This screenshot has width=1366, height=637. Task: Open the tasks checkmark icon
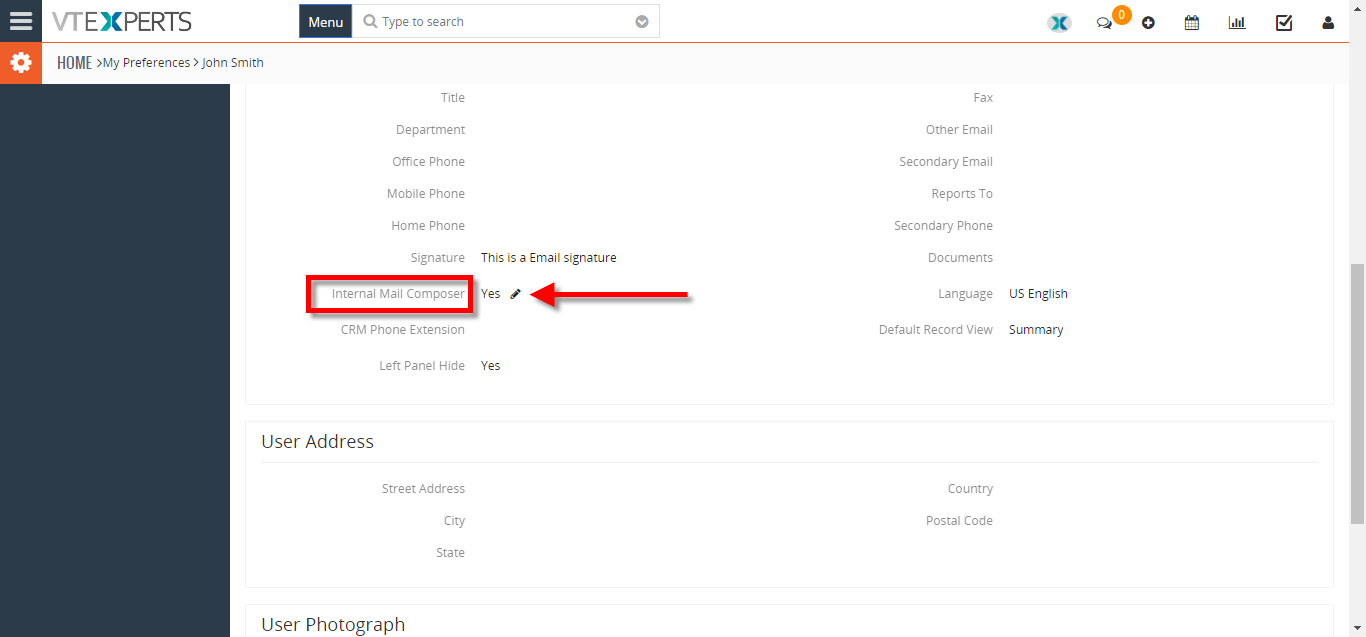(1284, 22)
